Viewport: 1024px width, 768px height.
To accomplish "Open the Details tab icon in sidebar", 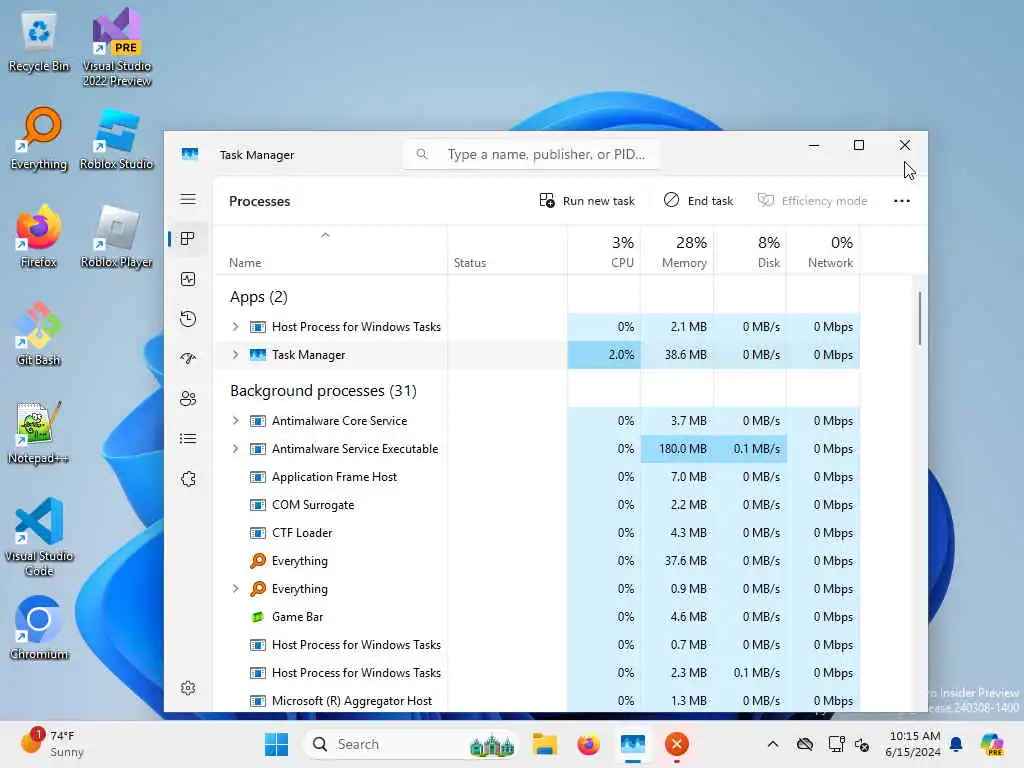I will [x=188, y=438].
